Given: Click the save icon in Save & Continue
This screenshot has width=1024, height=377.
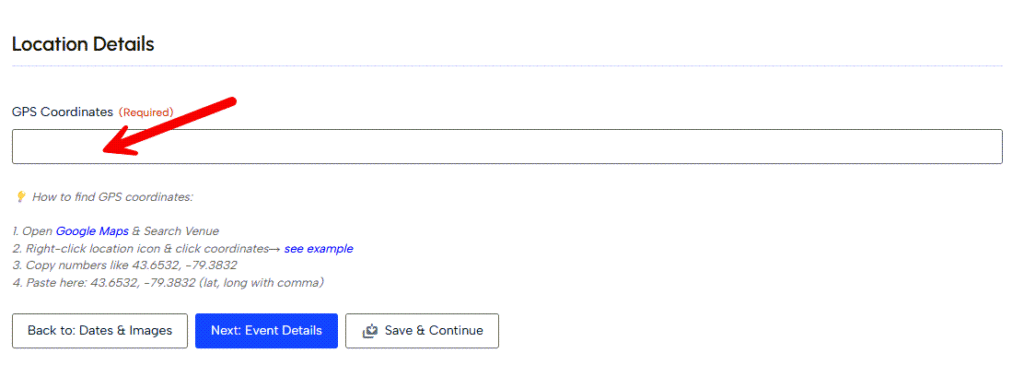Looking at the screenshot, I should pos(370,331).
